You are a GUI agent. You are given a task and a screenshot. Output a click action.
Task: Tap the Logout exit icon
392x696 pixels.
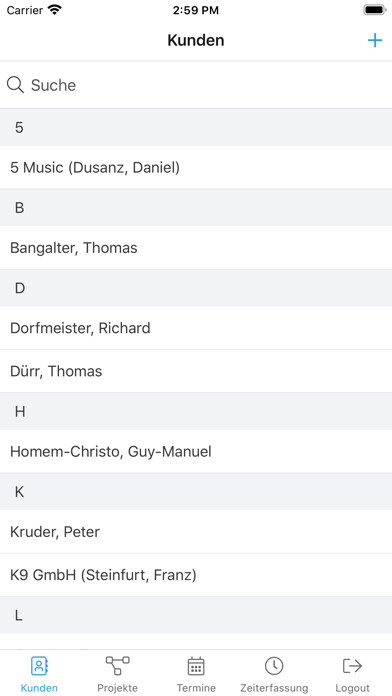352,666
